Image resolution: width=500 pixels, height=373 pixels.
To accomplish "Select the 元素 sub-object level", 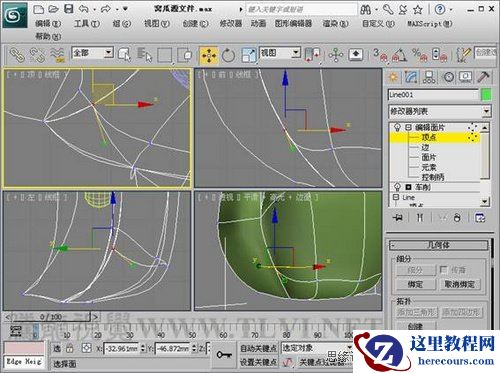I will point(429,167).
